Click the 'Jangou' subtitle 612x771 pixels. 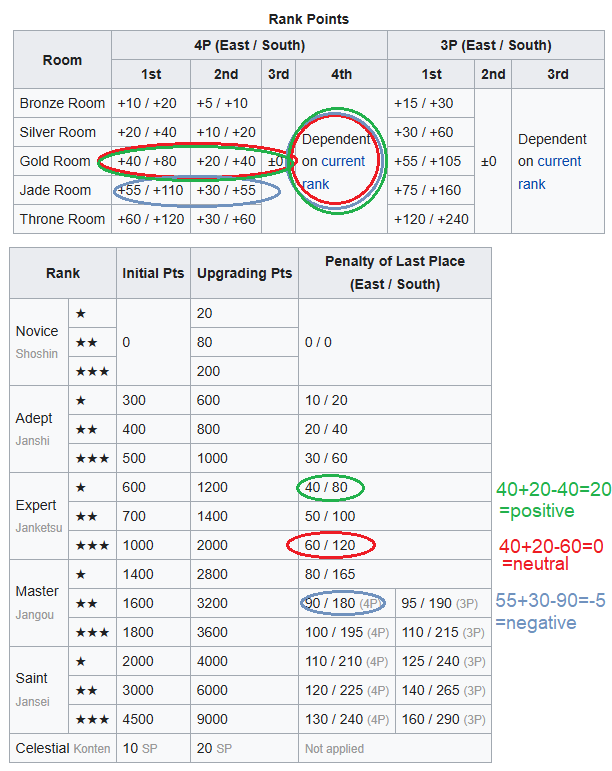click(x=34, y=615)
